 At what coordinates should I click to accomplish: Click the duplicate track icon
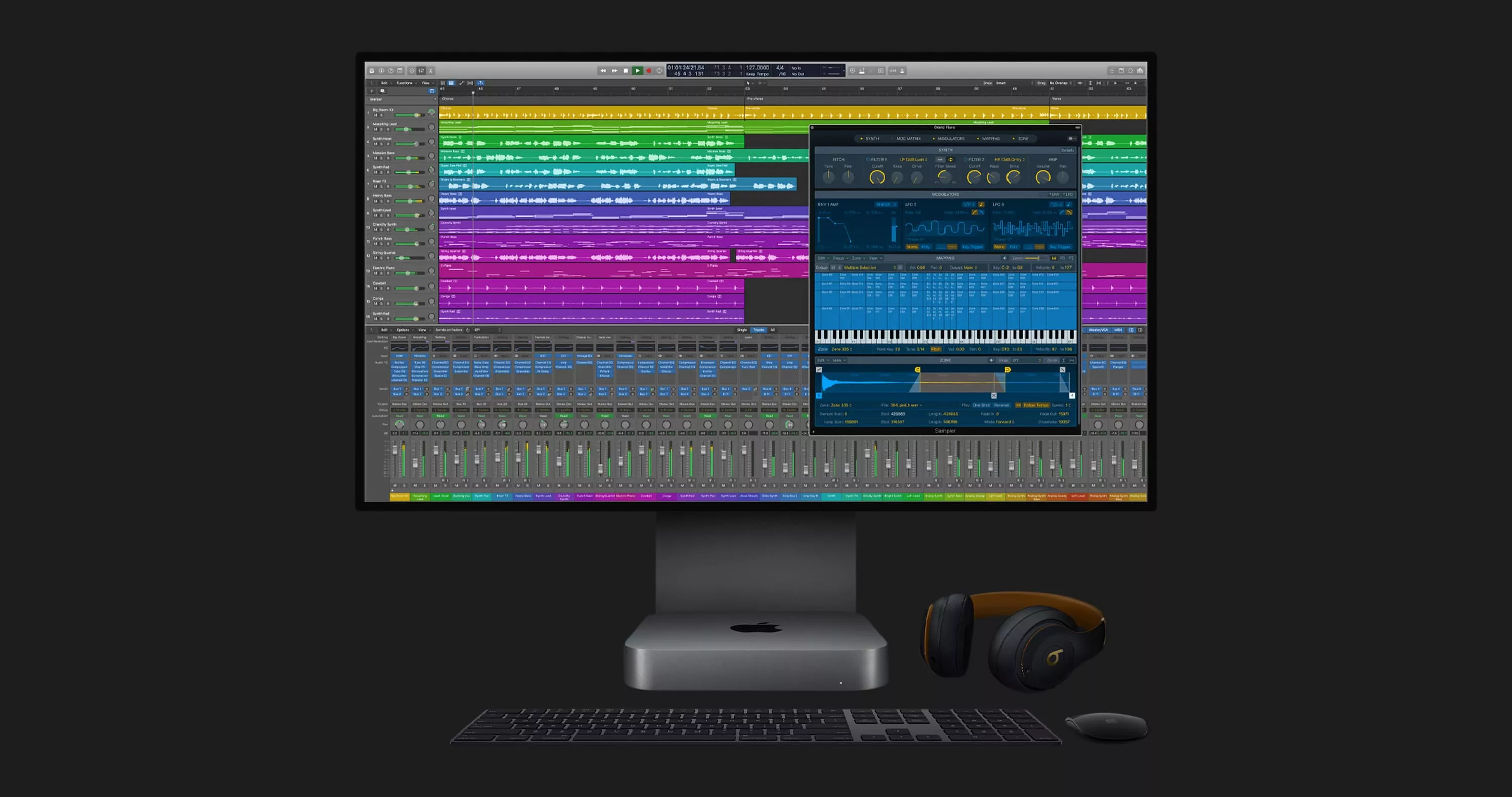point(382,91)
